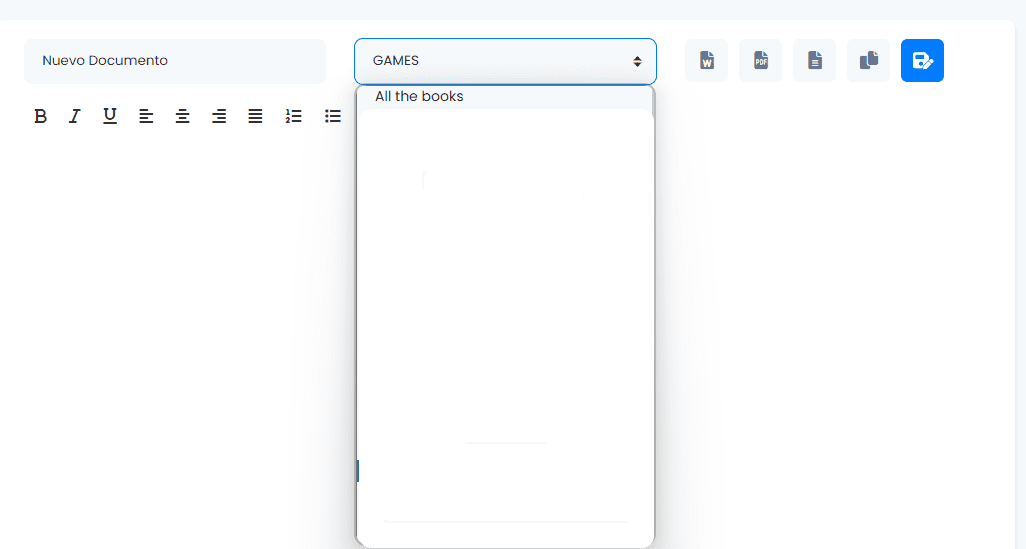
Task: Export document as Word file
Action: (706, 61)
